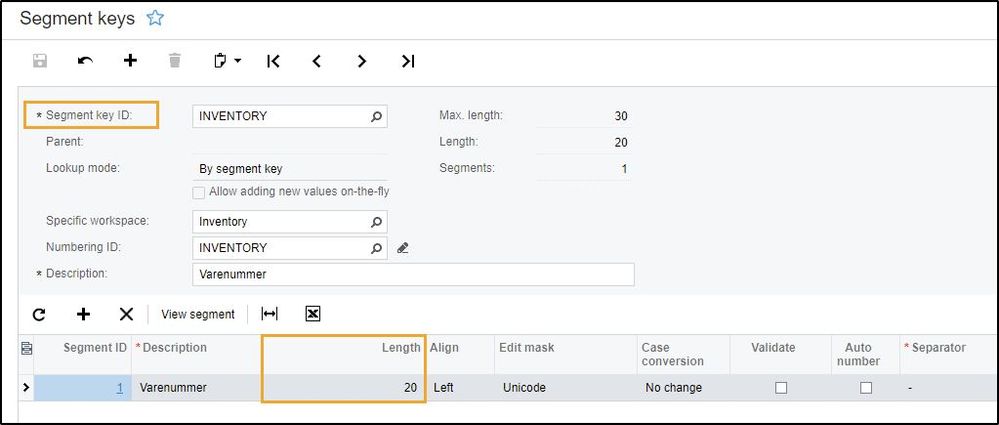999x425 pixels.
Task: Open Segment key ID lookup search
Action: (x=376, y=116)
